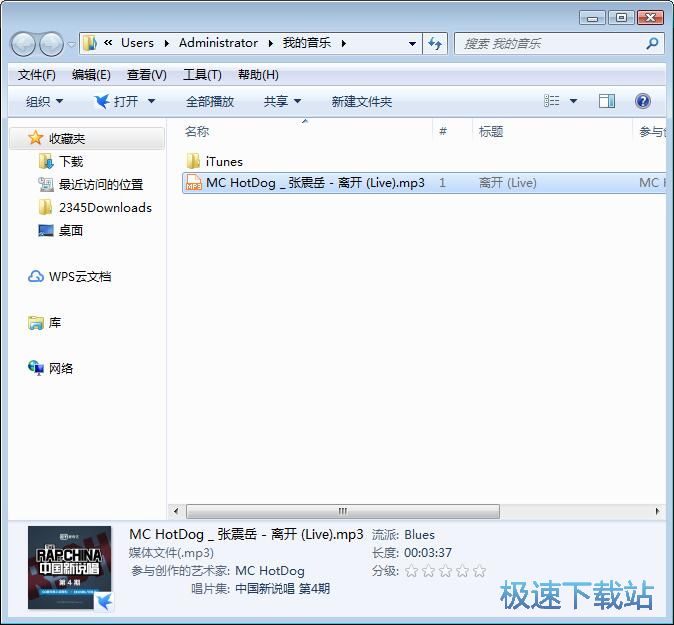Refresh the folder with the refresh icon

[435, 43]
